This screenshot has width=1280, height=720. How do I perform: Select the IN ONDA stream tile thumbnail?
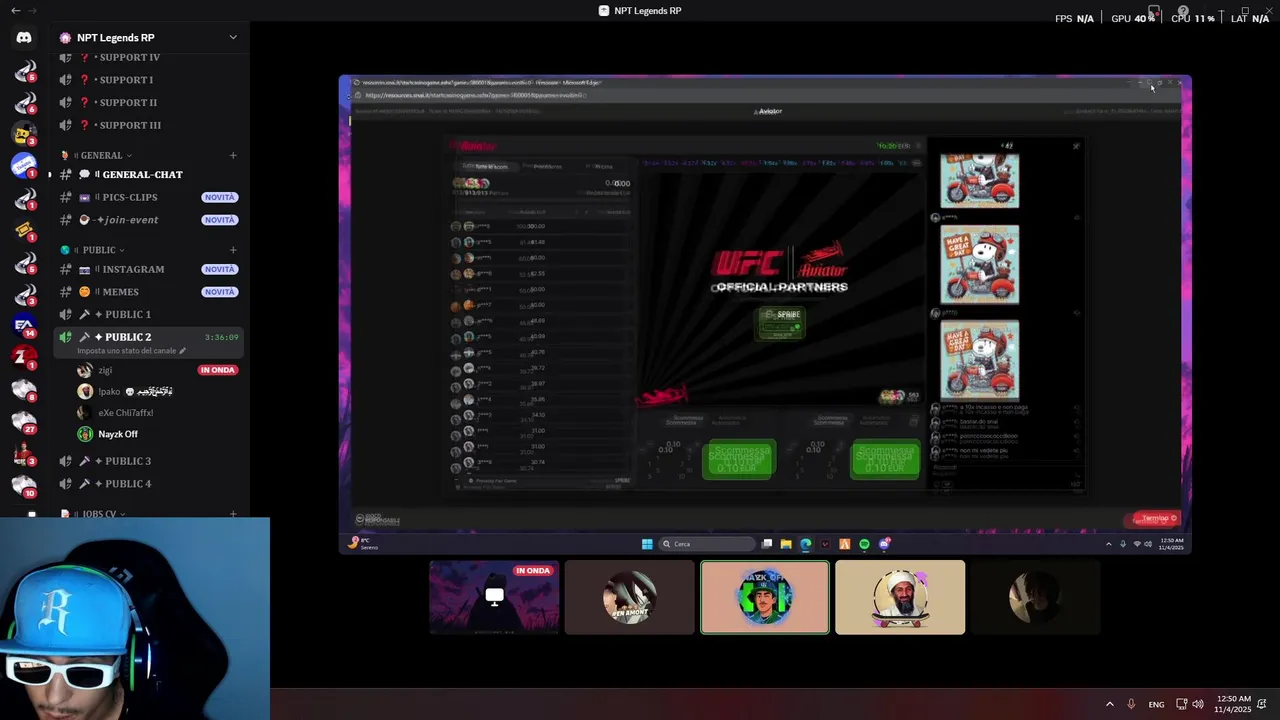pos(494,597)
